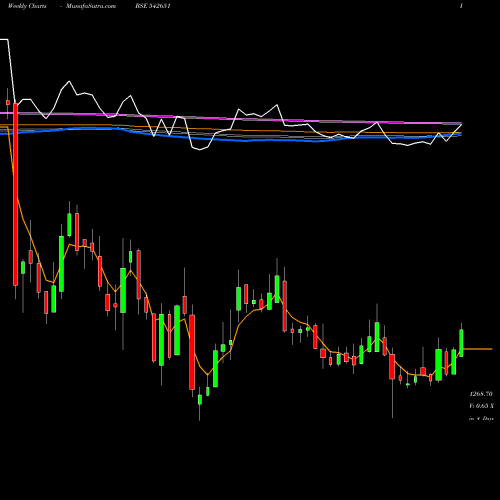Click the BSE stock code label
This screenshot has width=500, height=500.
(x=153, y=6)
